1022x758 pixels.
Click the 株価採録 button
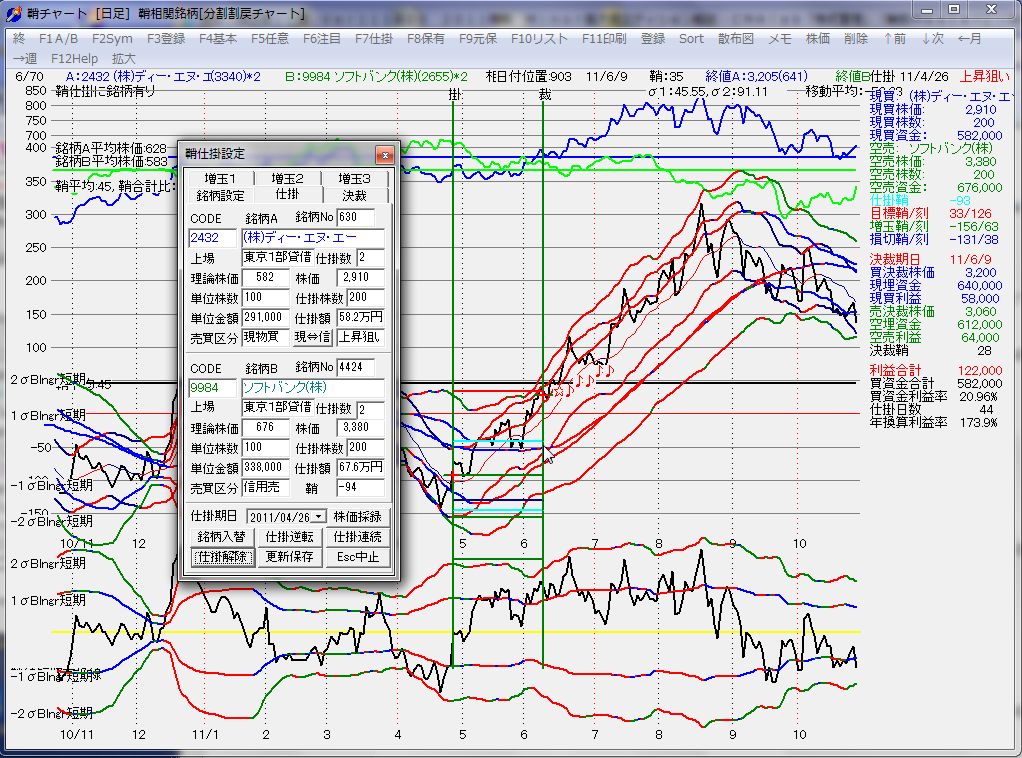[x=357, y=517]
